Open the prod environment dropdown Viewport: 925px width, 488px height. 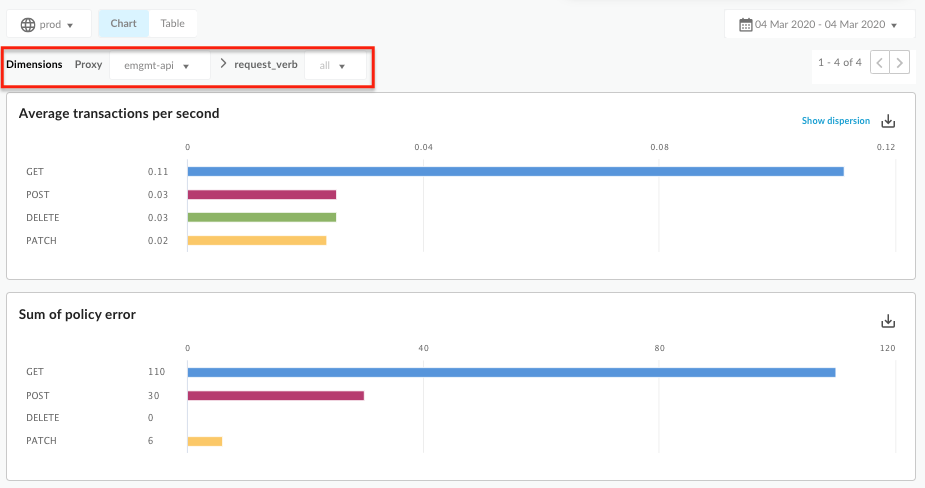pyautogui.click(x=49, y=24)
